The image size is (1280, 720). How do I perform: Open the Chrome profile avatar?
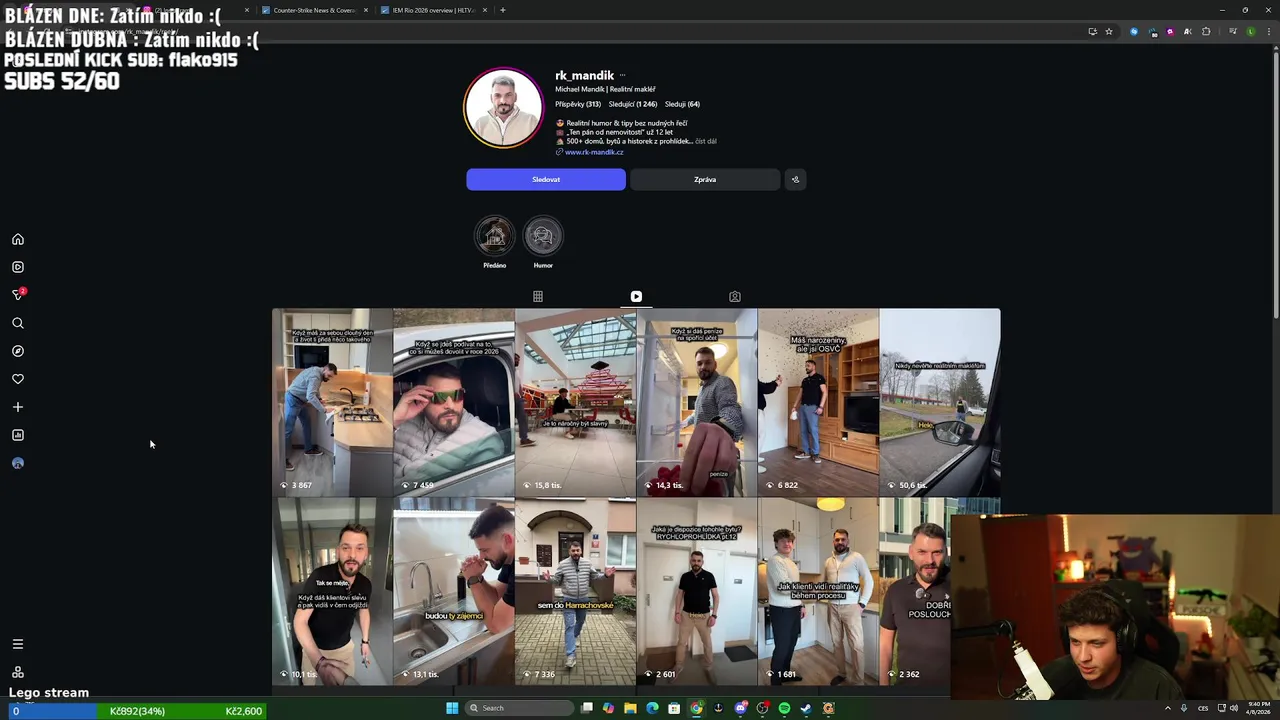pos(1251,31)
